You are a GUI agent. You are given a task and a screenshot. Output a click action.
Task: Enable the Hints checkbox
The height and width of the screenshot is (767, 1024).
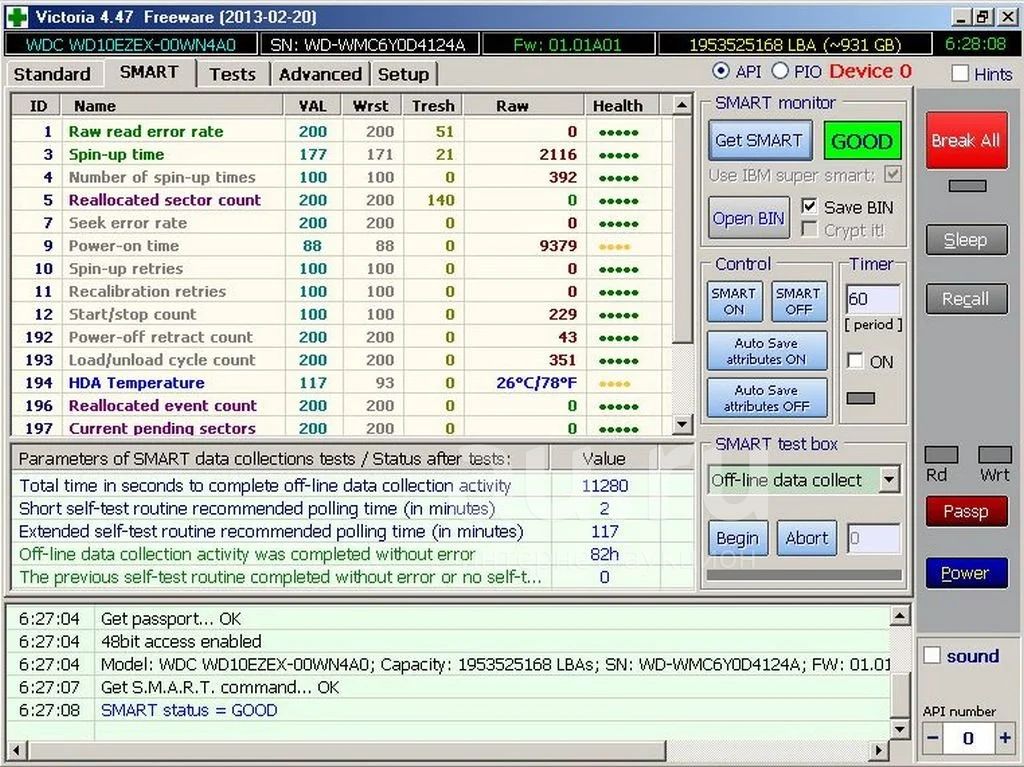960,74
